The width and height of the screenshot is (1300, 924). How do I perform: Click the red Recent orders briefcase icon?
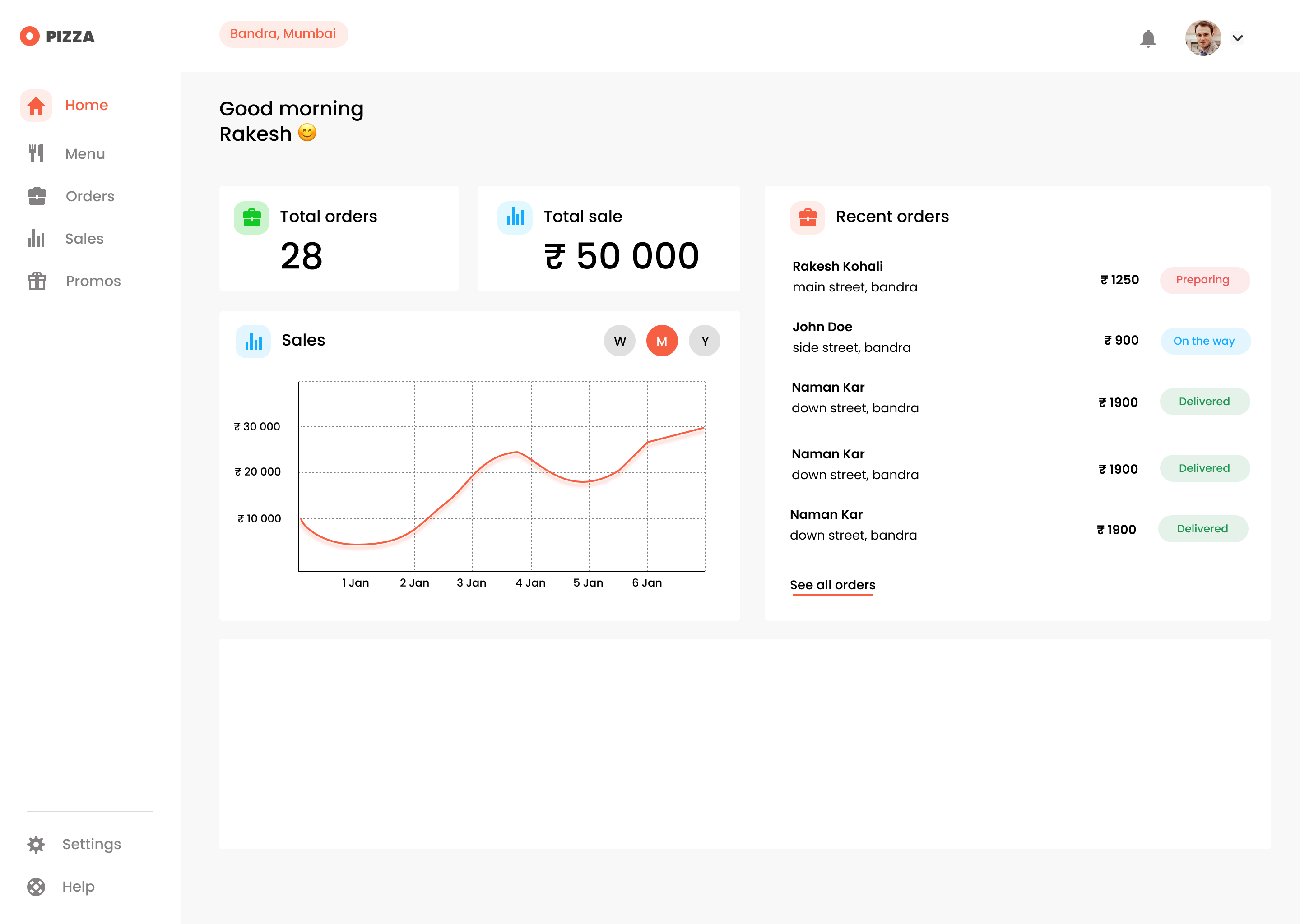pos(807,218)
